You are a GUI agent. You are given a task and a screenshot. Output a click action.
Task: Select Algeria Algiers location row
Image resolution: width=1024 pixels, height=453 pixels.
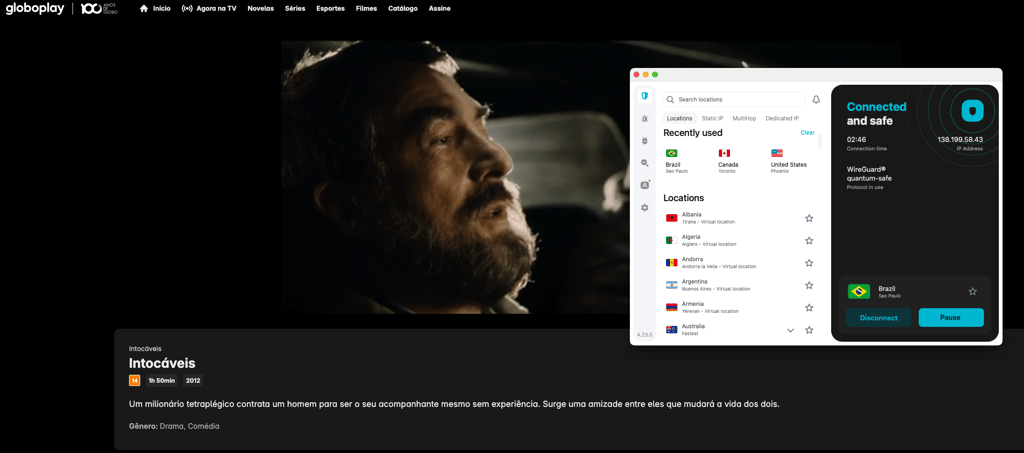(740, 240)
